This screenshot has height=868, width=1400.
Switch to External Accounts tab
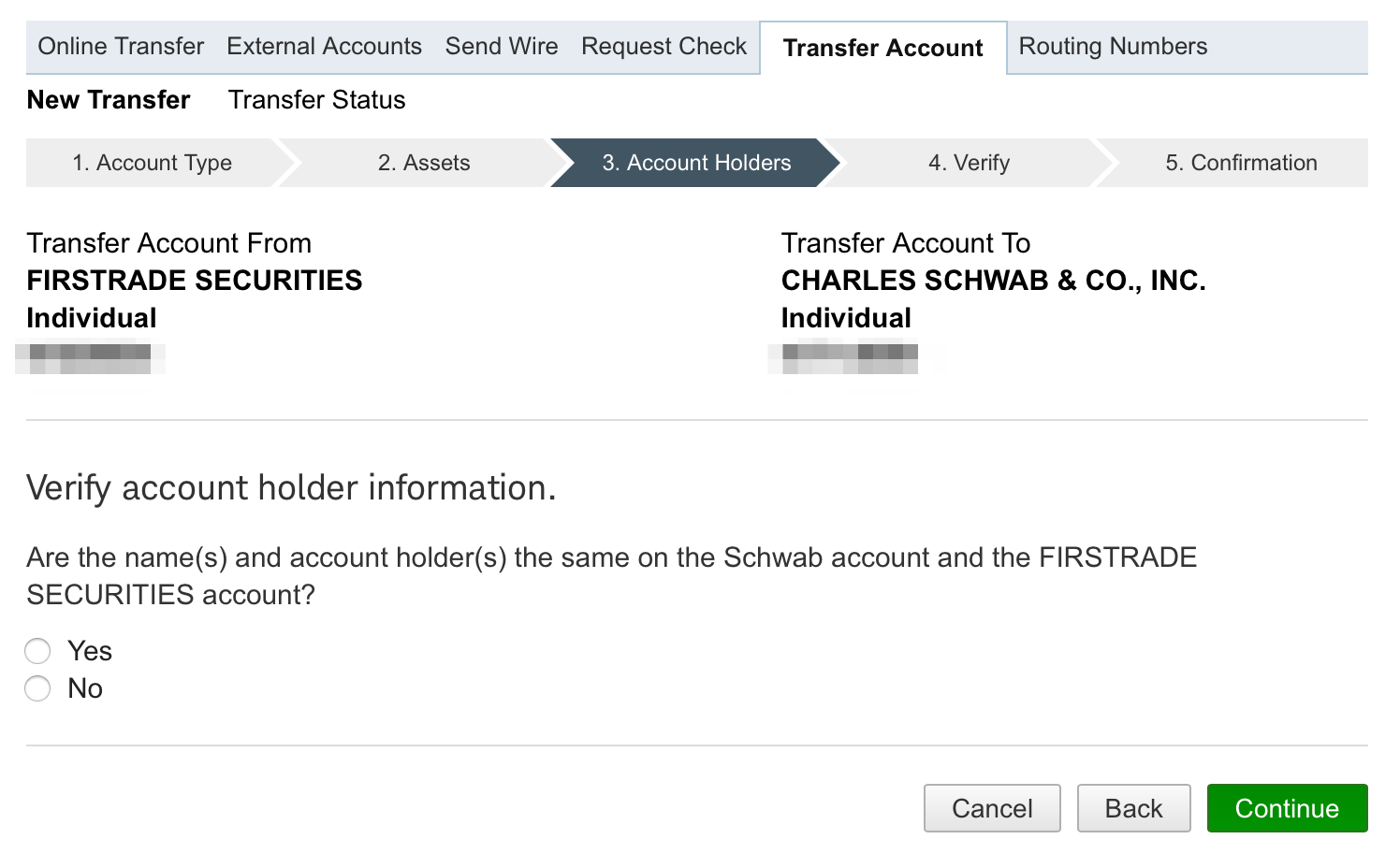point(324,47)
